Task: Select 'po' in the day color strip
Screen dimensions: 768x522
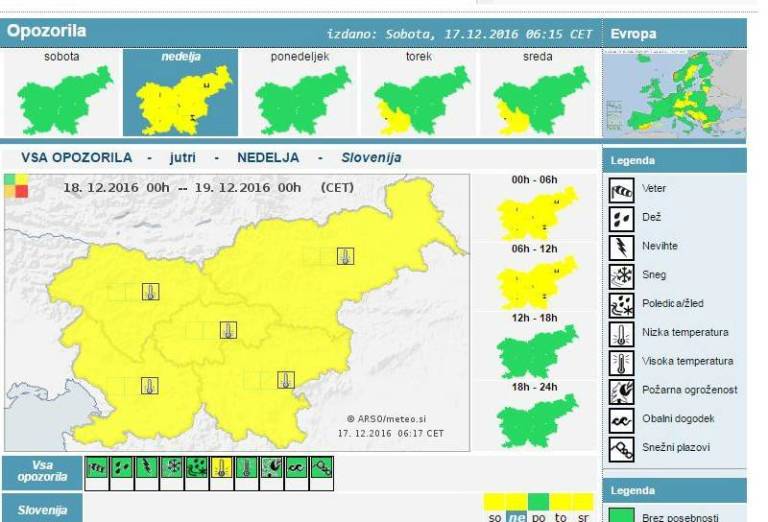Action: (540, 516)
